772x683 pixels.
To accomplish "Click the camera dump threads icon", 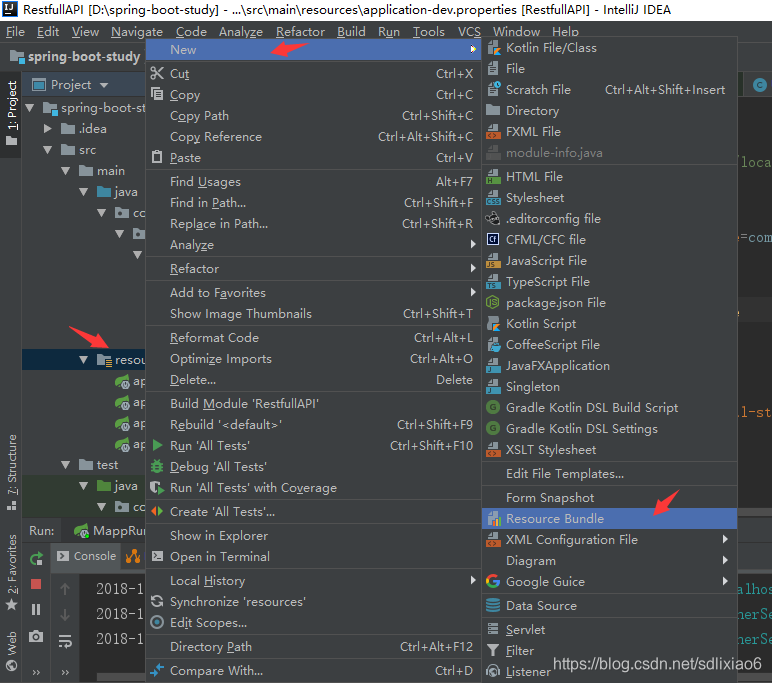I will click(x=36, y=636).
